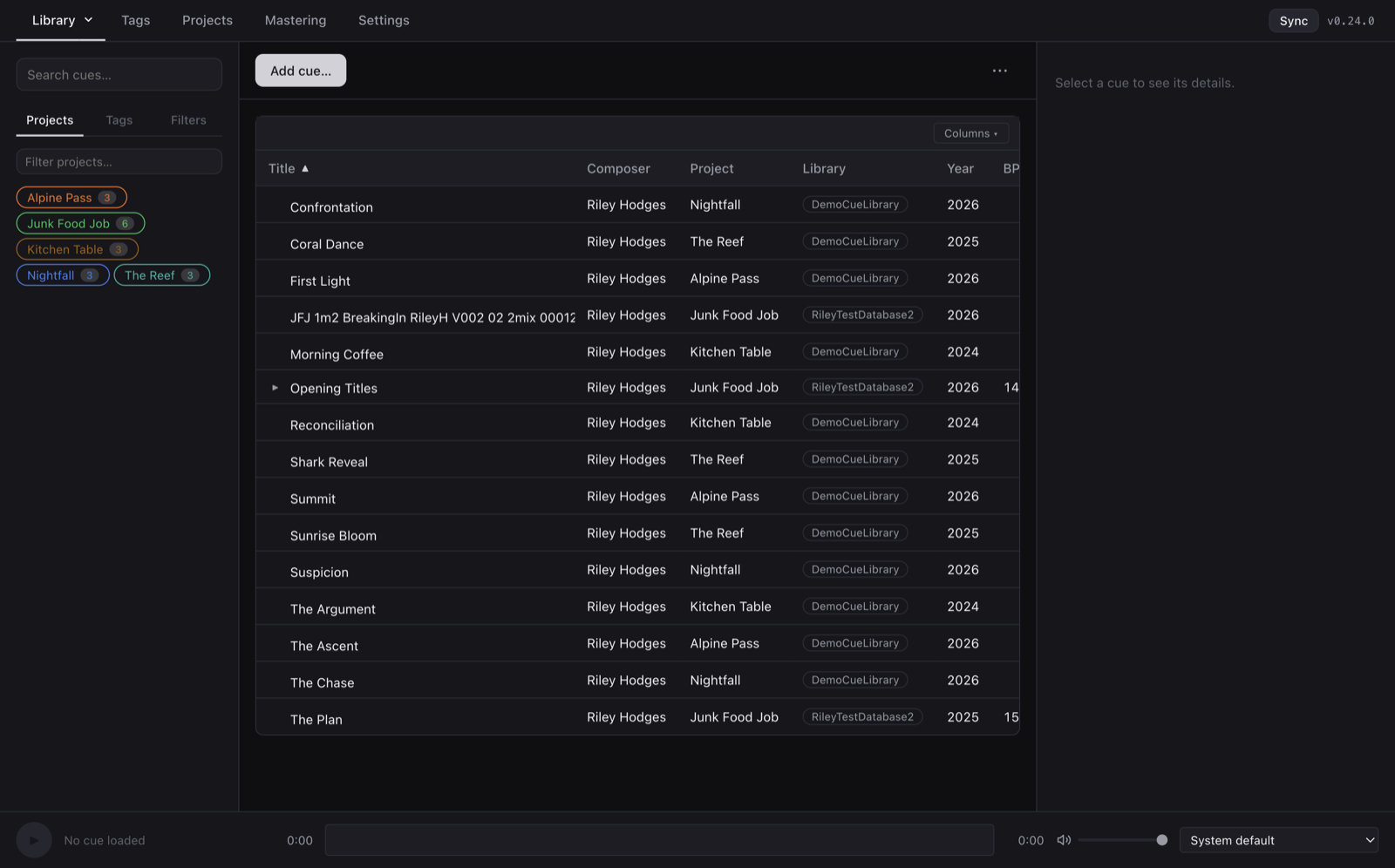Filter by the Junk Food Job project chip
The height and width of the screenshot is (868, 1395).
[80, 224]
